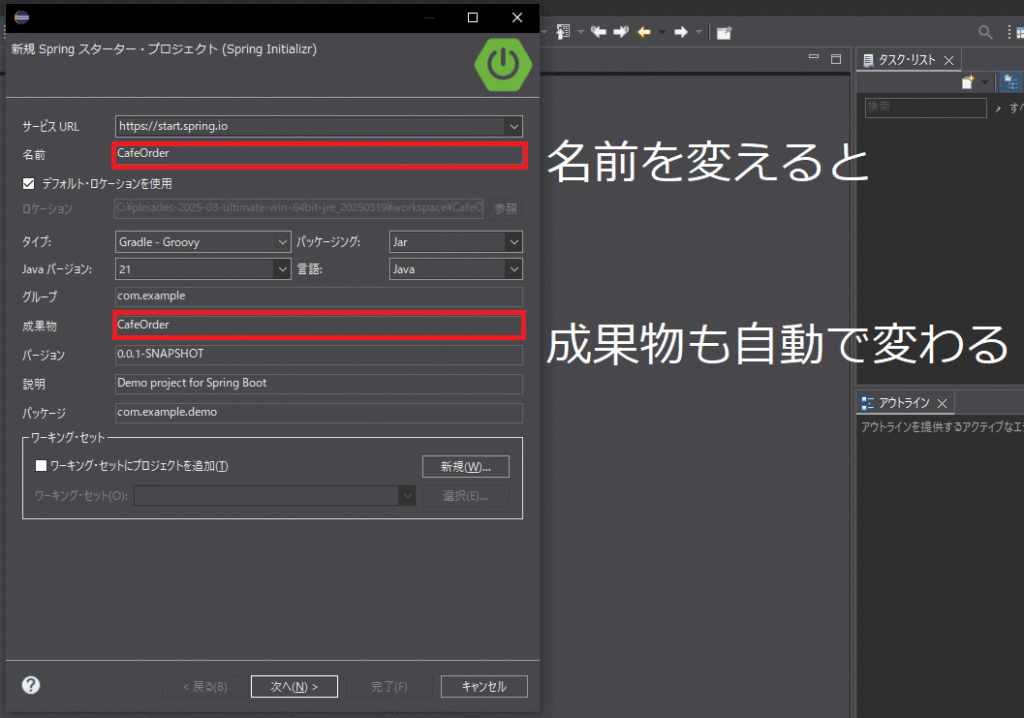
Task: Click the グループ field com.example
Action: pyautogui.click(x=319, y=297)
